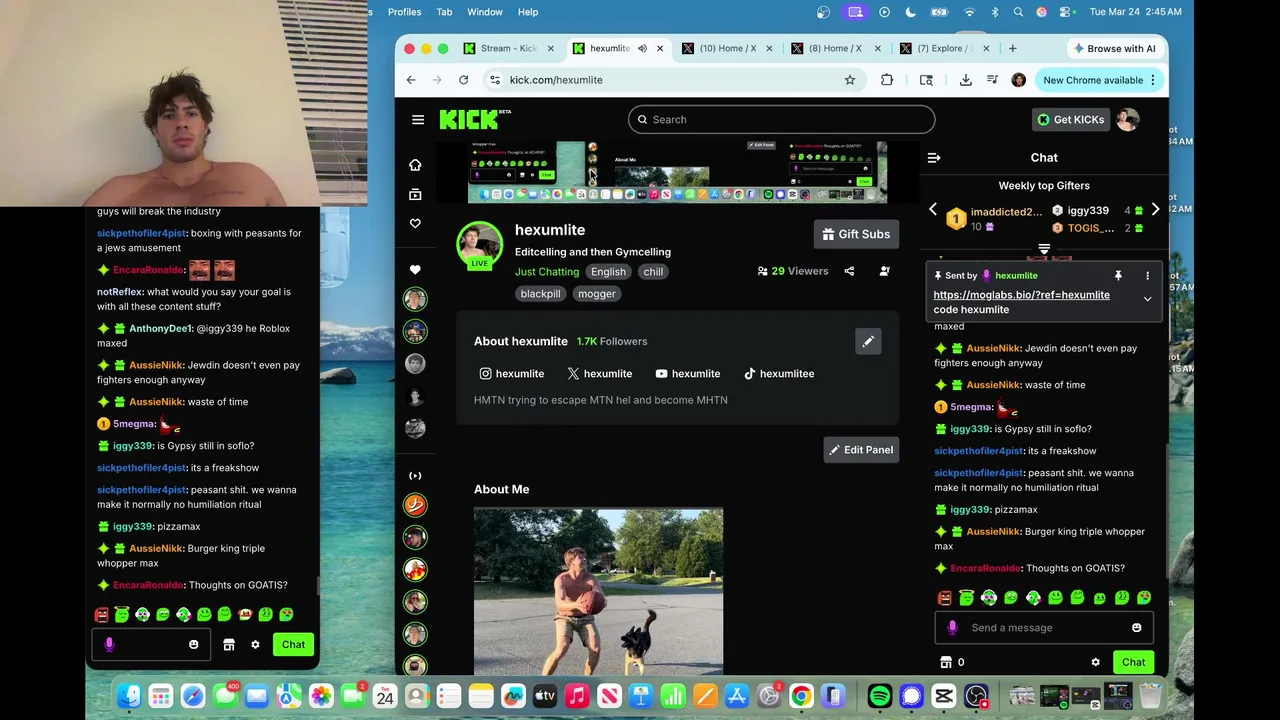Switch to Stream - Kick tab
Image resolution: width=1280 pixels, height=720 pixels.
(x=508, y=48)
